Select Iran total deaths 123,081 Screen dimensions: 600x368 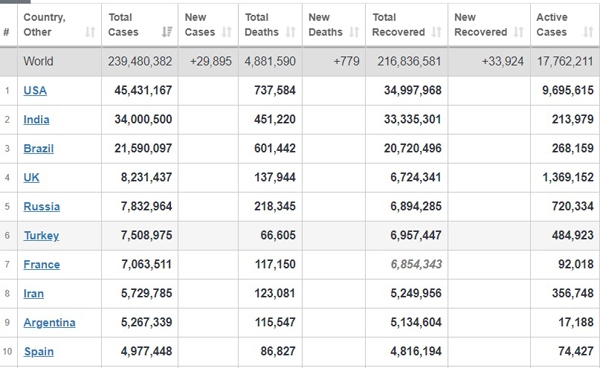point(275,293)
